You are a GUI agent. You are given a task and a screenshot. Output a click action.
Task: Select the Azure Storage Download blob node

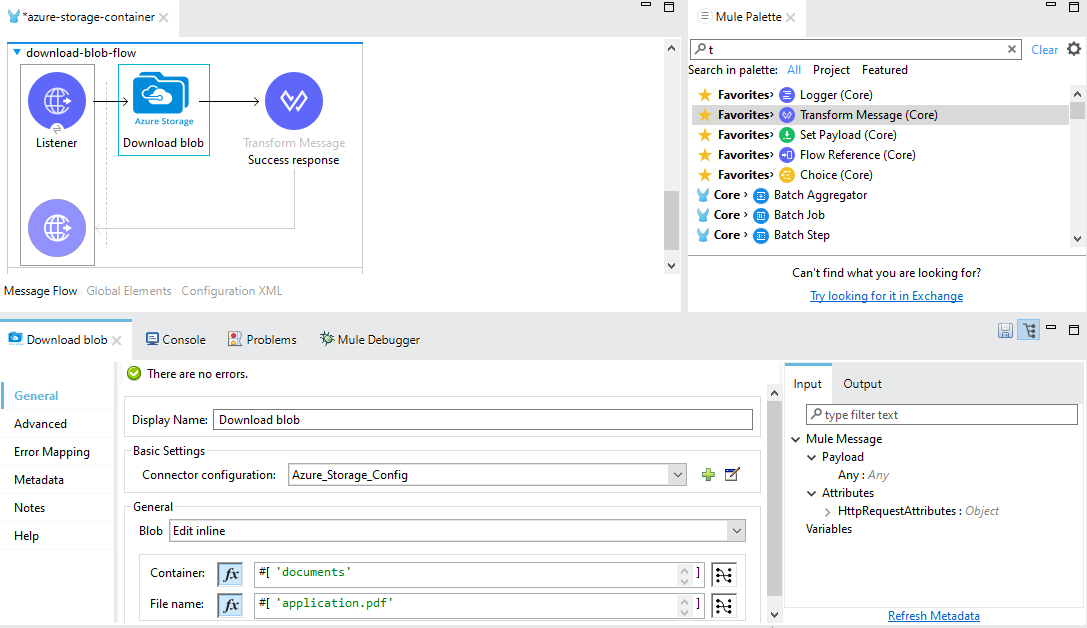point(163,101)
